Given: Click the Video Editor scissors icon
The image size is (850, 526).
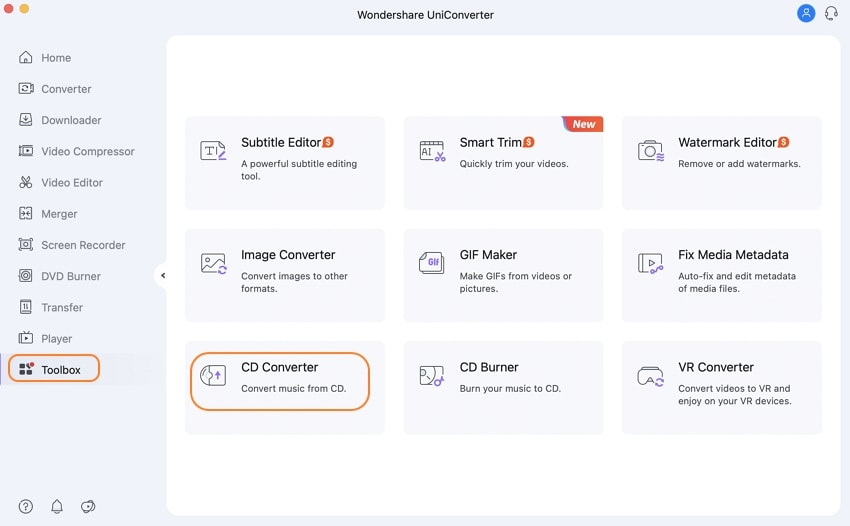Looking at the screenshot, I should 25,182.
